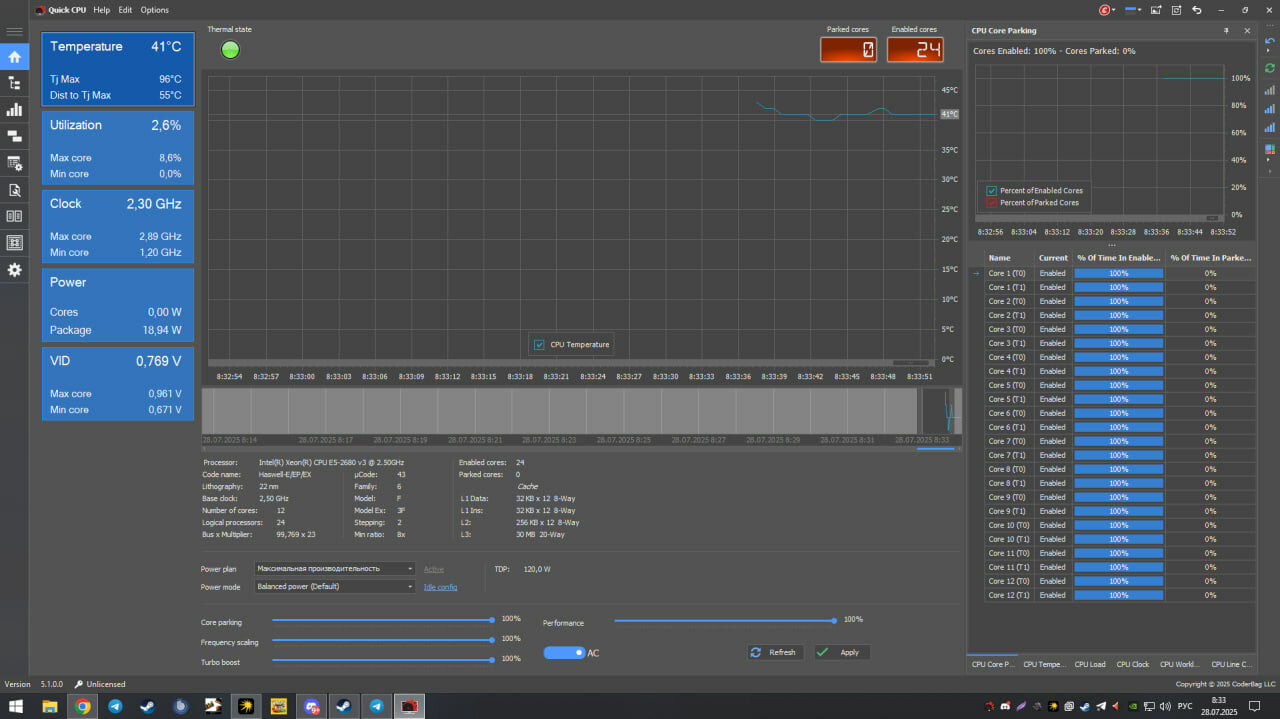Switch to the CPU Tempe... tab
Viewport: 1280px width, 719px height.
pyautogui.click(x=1046, y=664)
